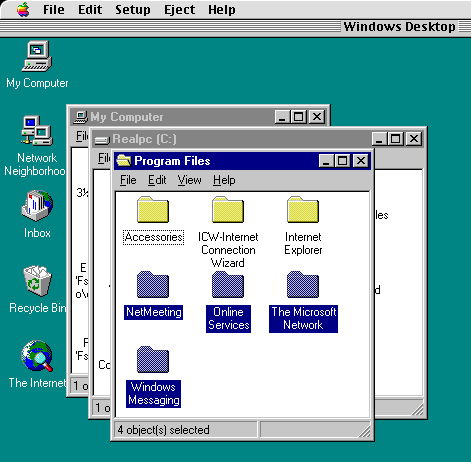Select the Accessories folder icon
This screenshot has width=471, height=462.
pyautogui.click(x=153, y=209)
